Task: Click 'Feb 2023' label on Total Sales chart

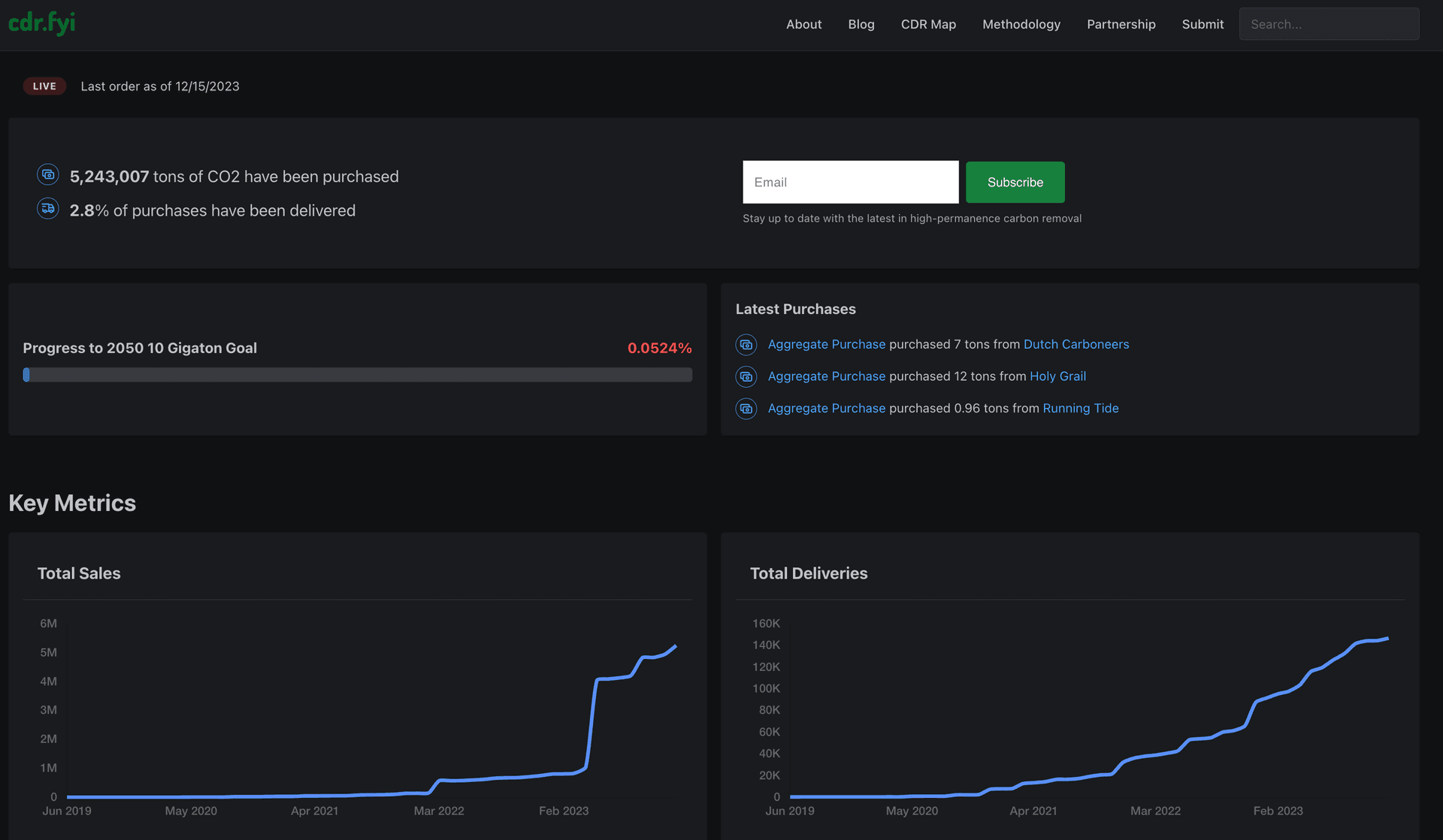Action: tap(564, 811)
